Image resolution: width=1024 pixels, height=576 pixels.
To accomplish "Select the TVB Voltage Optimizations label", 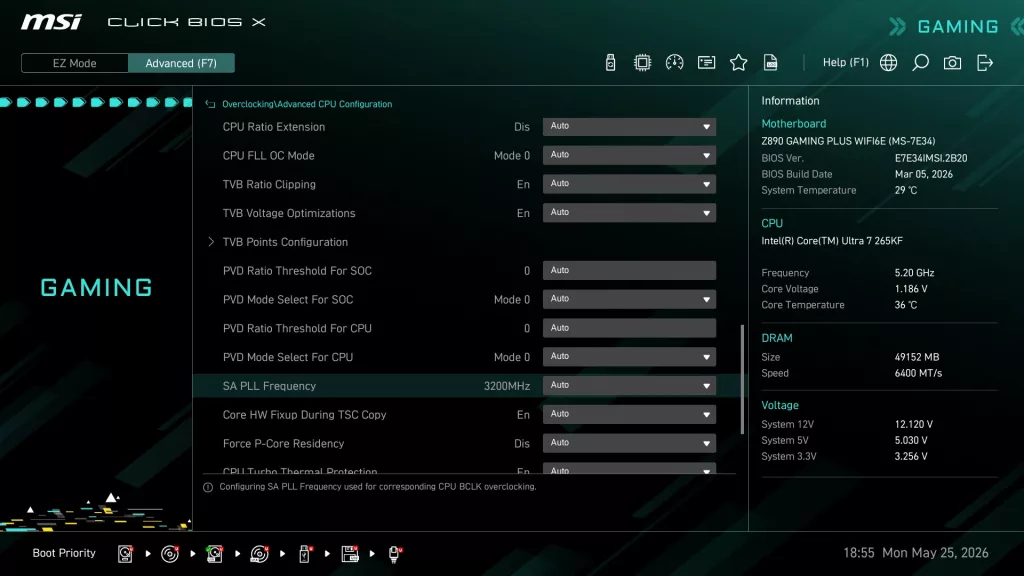I will pos(289,213).
